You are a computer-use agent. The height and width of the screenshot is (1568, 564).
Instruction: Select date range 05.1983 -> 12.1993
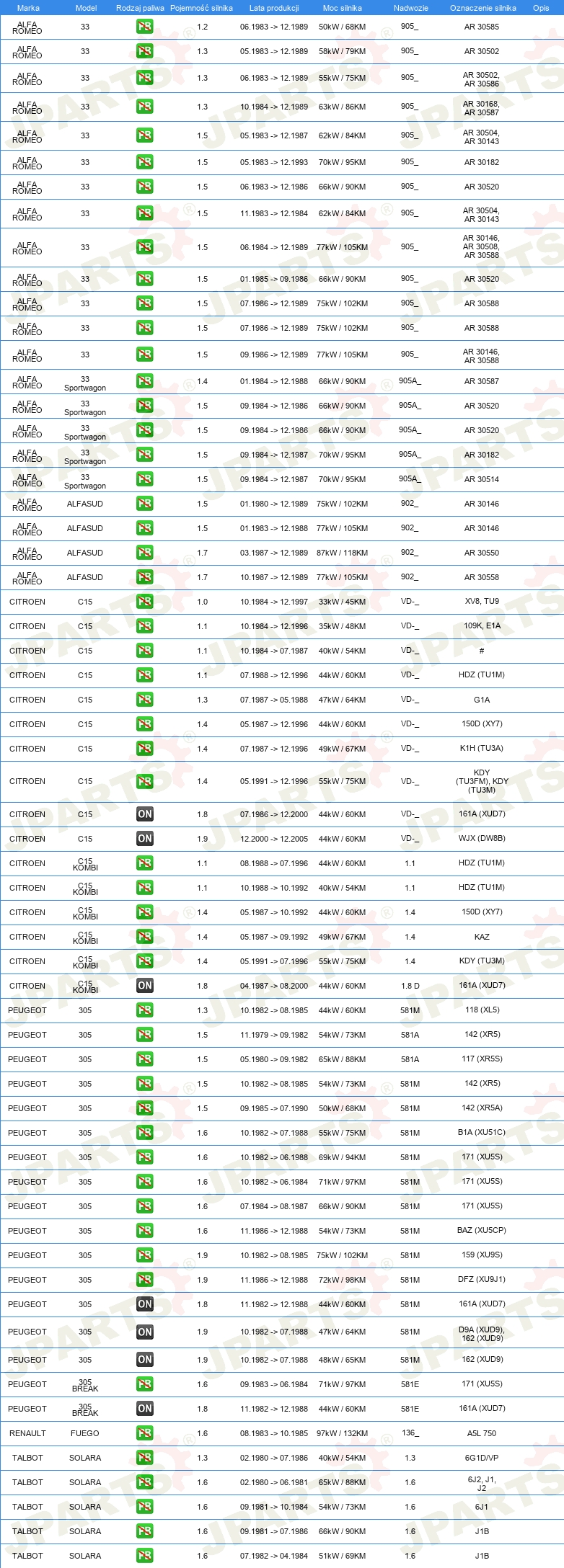[x=274, y=162]
